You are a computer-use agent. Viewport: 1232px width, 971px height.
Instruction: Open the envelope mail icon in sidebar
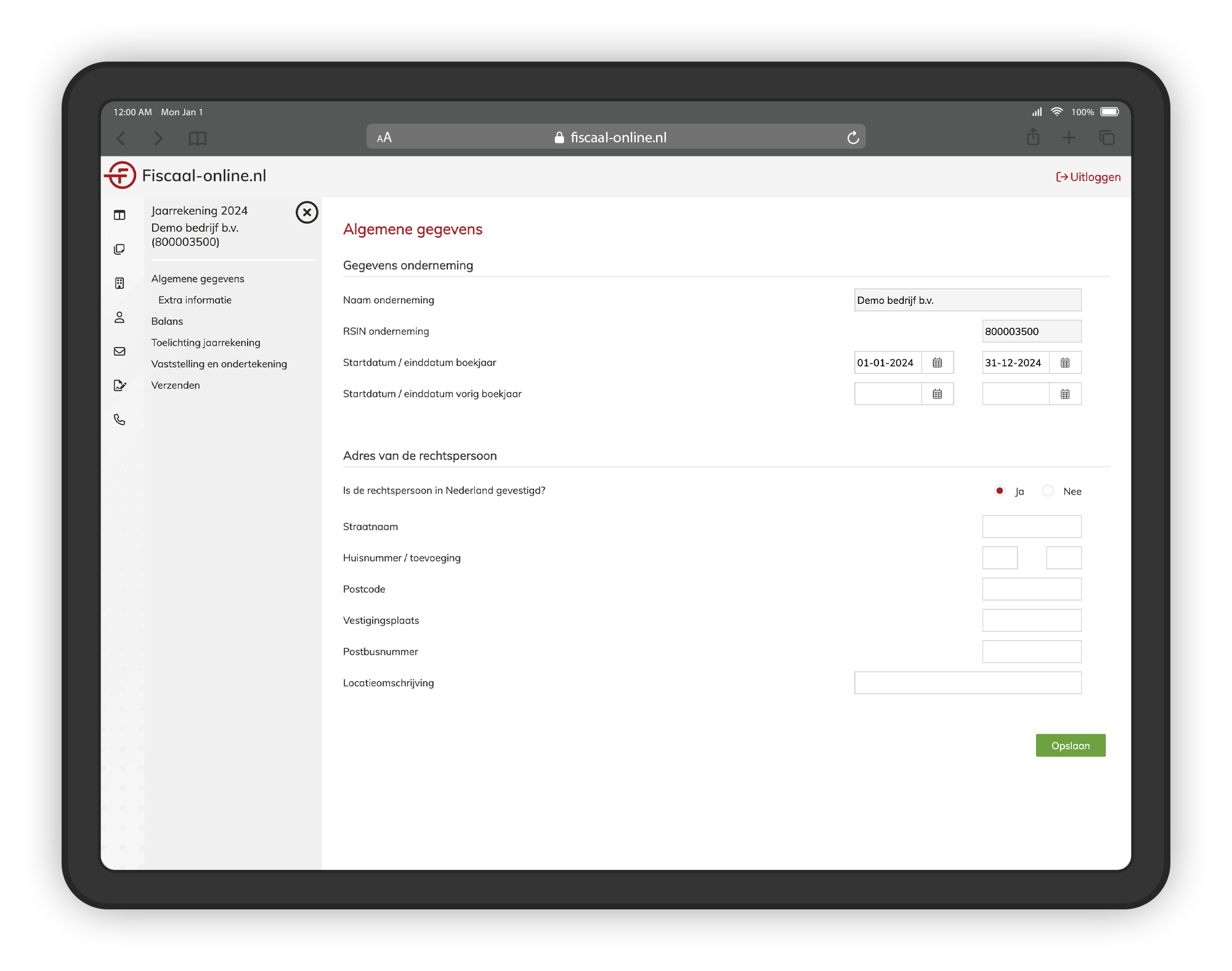coord(120,351)
